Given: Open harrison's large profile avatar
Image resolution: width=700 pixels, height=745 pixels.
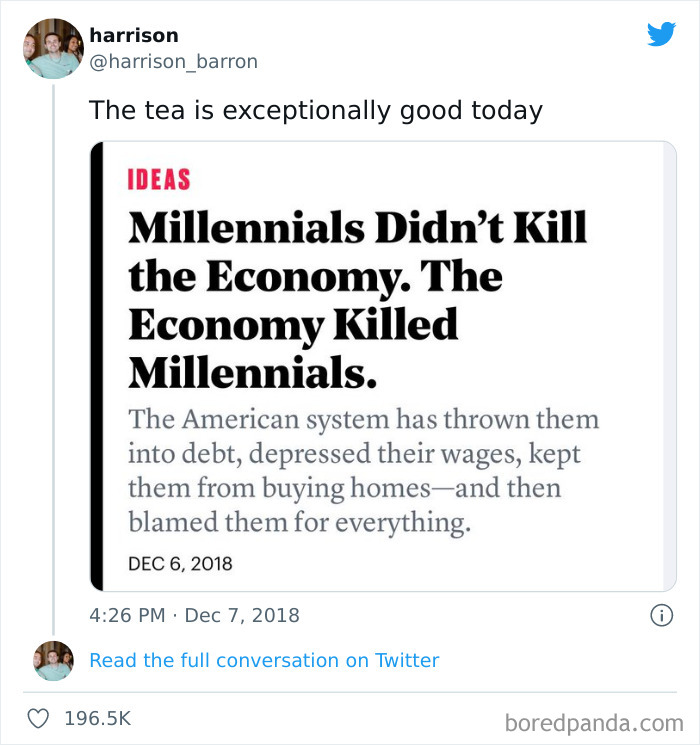Looking at the screenshot, I should [x=53, y=48].
